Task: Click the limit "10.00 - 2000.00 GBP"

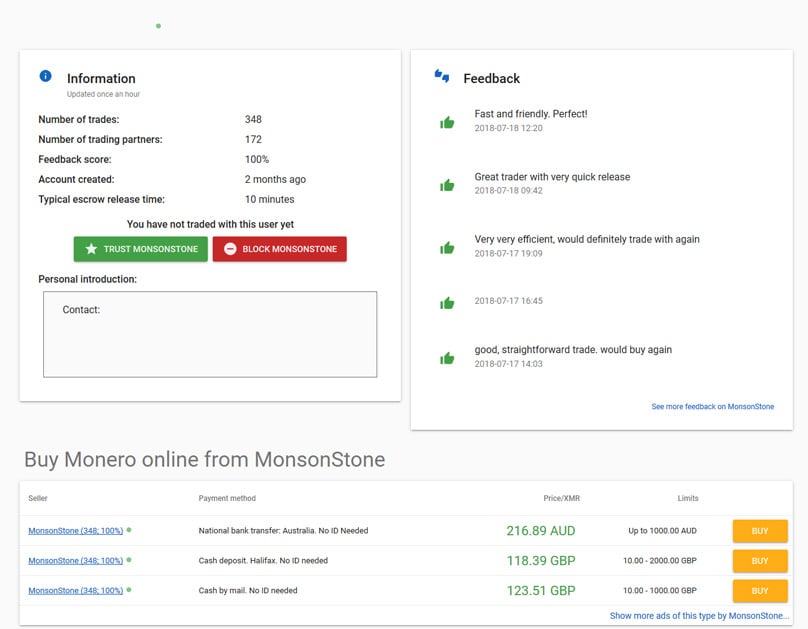Action: (660, 560)
